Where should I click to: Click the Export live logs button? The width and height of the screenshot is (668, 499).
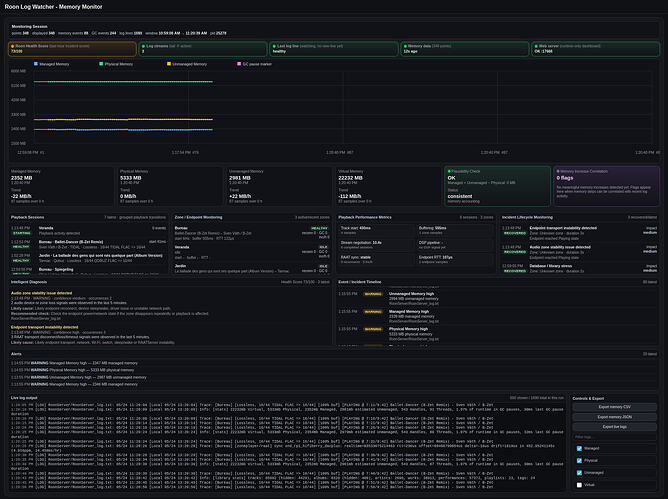tap(614, 427)
